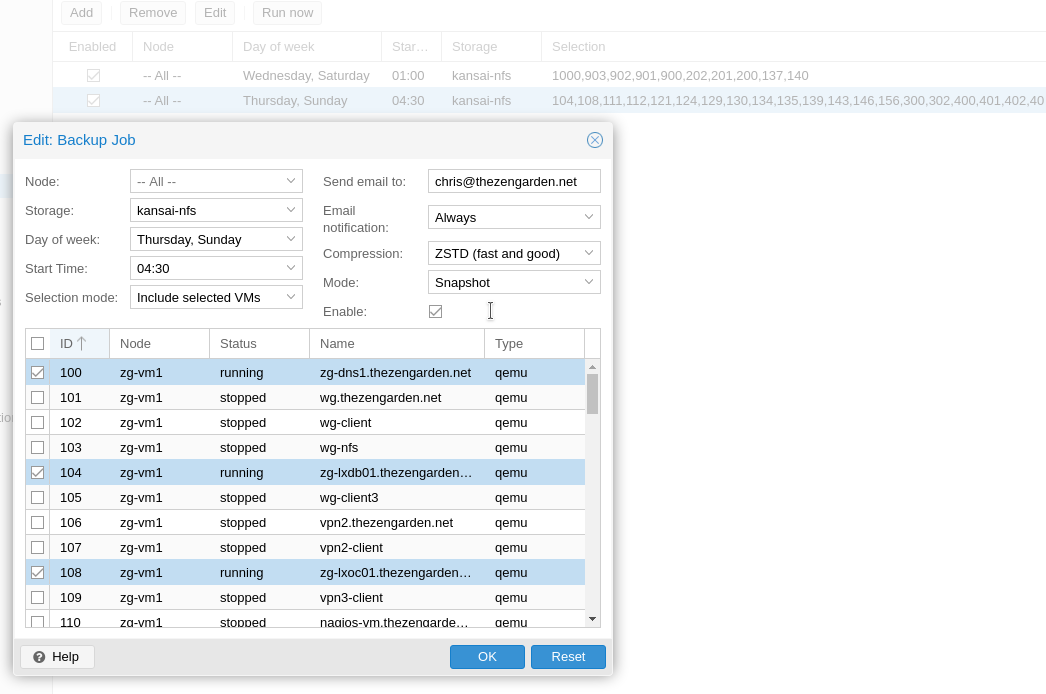
Task: Click the VM list scroll up arrow
Action: 592,367
